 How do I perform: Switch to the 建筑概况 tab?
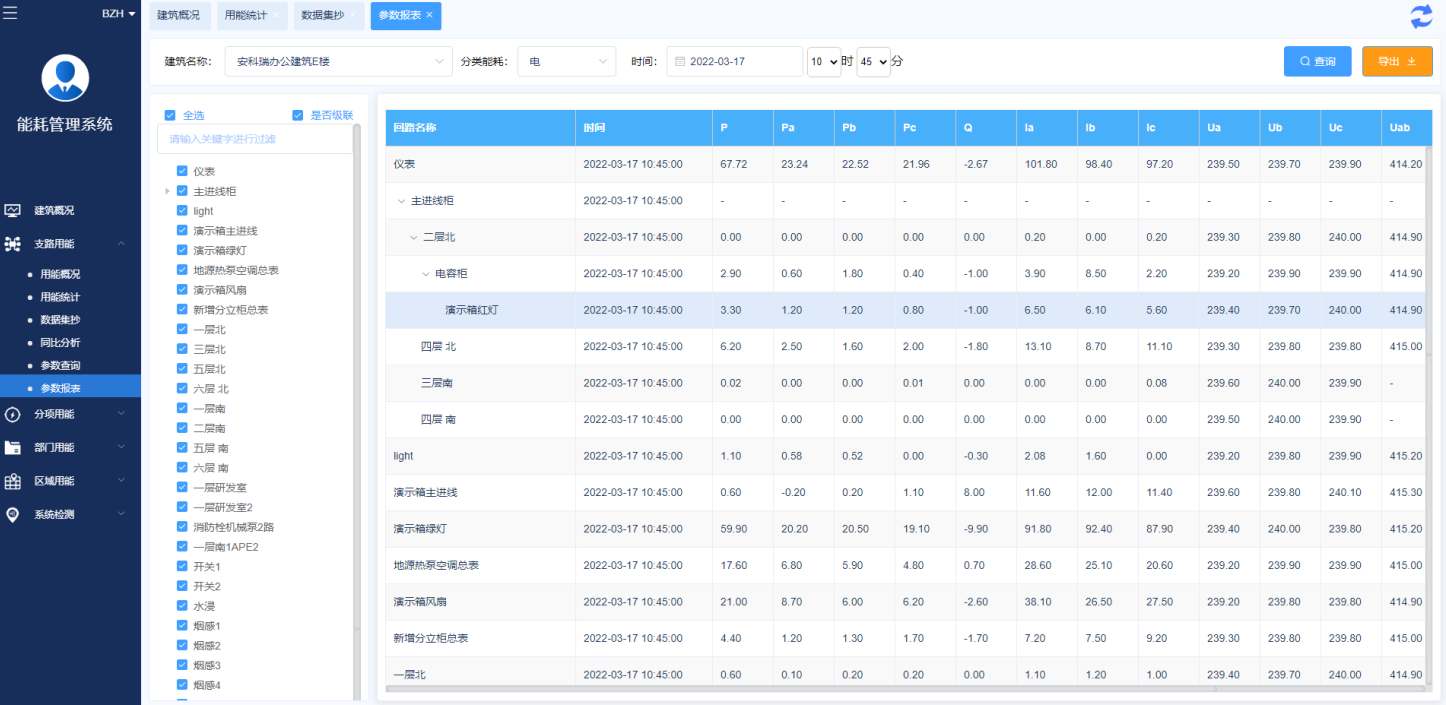click(178, 15)
